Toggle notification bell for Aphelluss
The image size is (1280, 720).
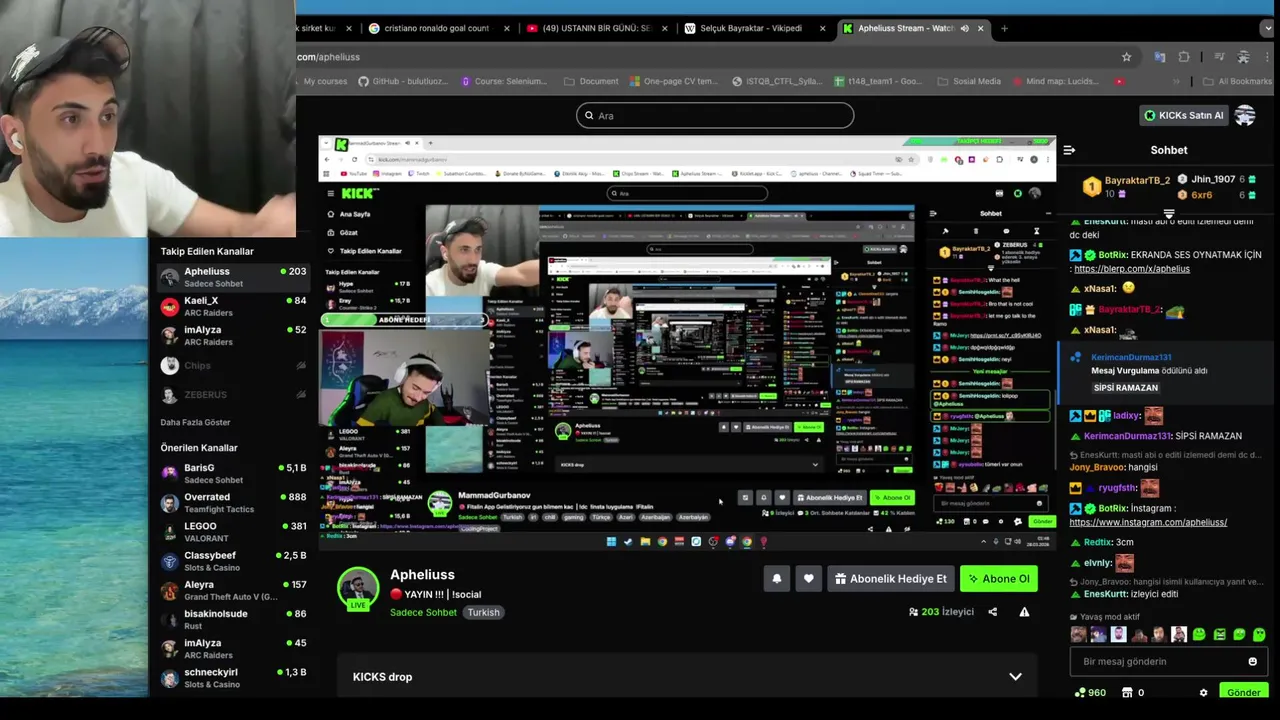click(x=776, y=579)
